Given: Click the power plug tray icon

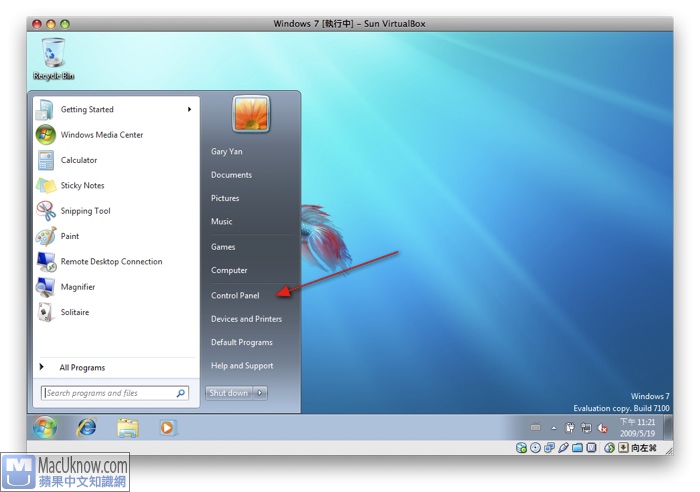Looking at the screenshot, I should 570,428.
